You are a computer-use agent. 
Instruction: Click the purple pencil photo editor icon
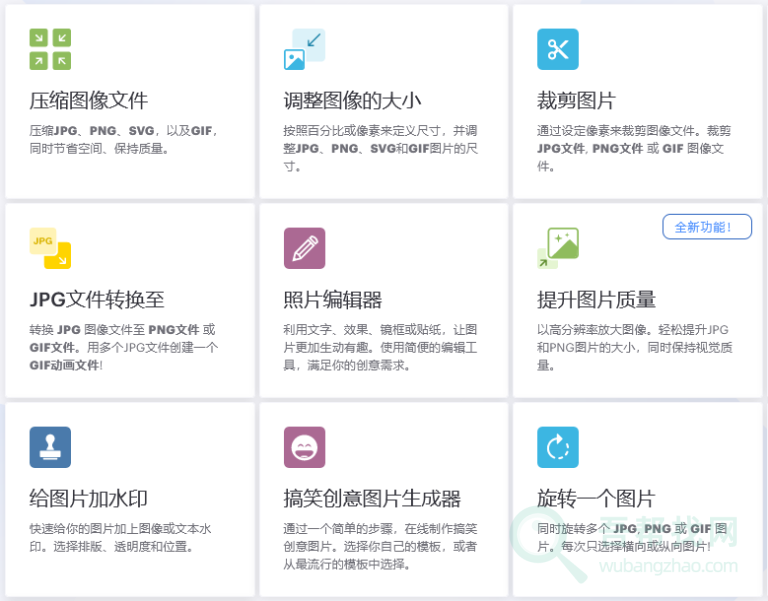[x=304, y=248]
